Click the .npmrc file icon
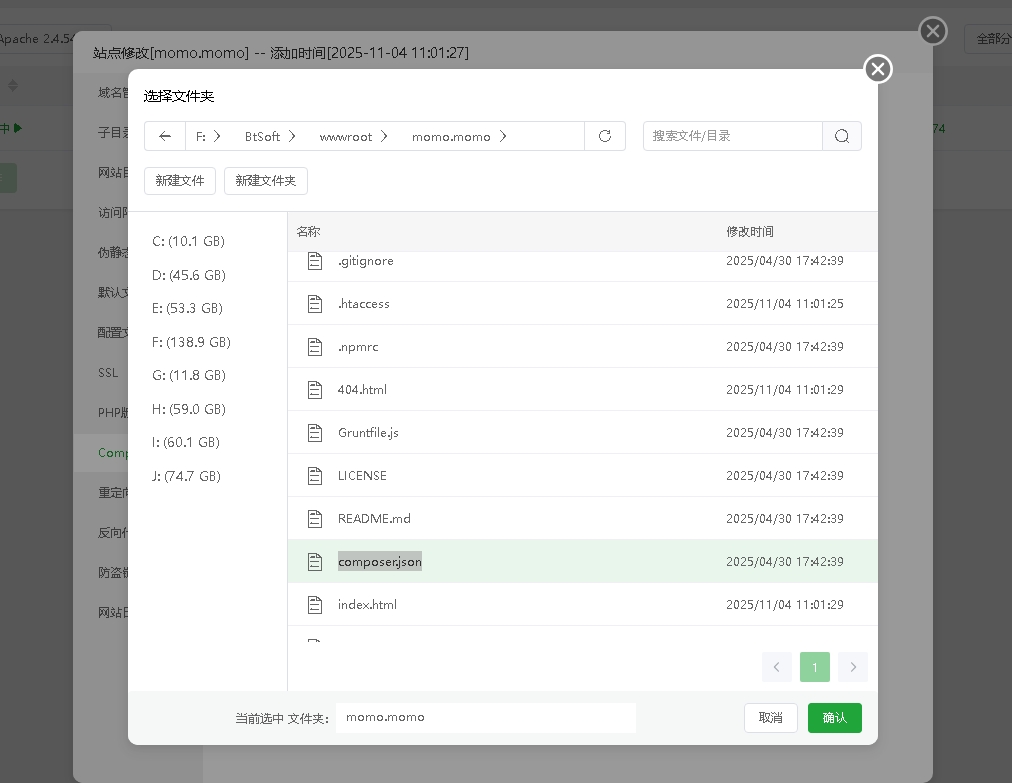1012x783 pixels. tap(315, 346)
